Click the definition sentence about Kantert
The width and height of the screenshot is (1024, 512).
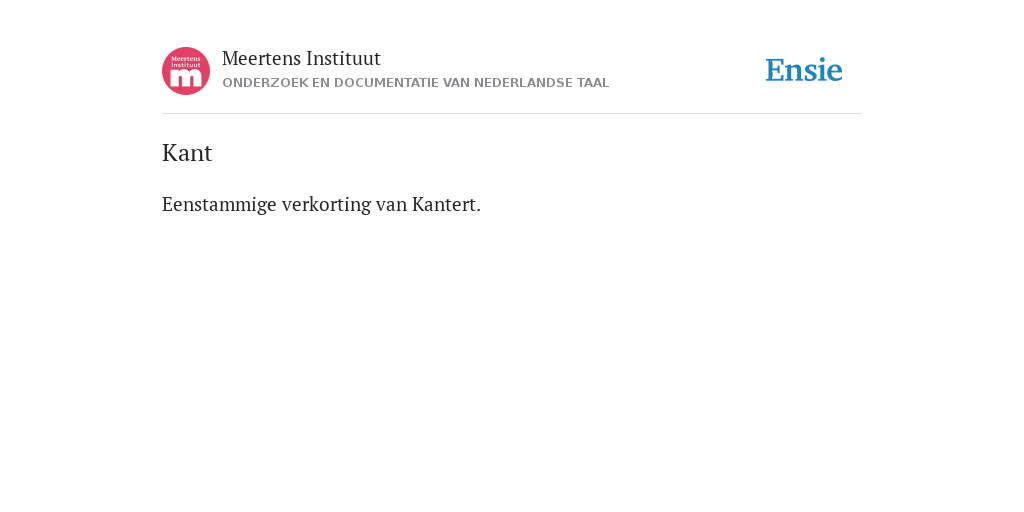tap(321, 204)
